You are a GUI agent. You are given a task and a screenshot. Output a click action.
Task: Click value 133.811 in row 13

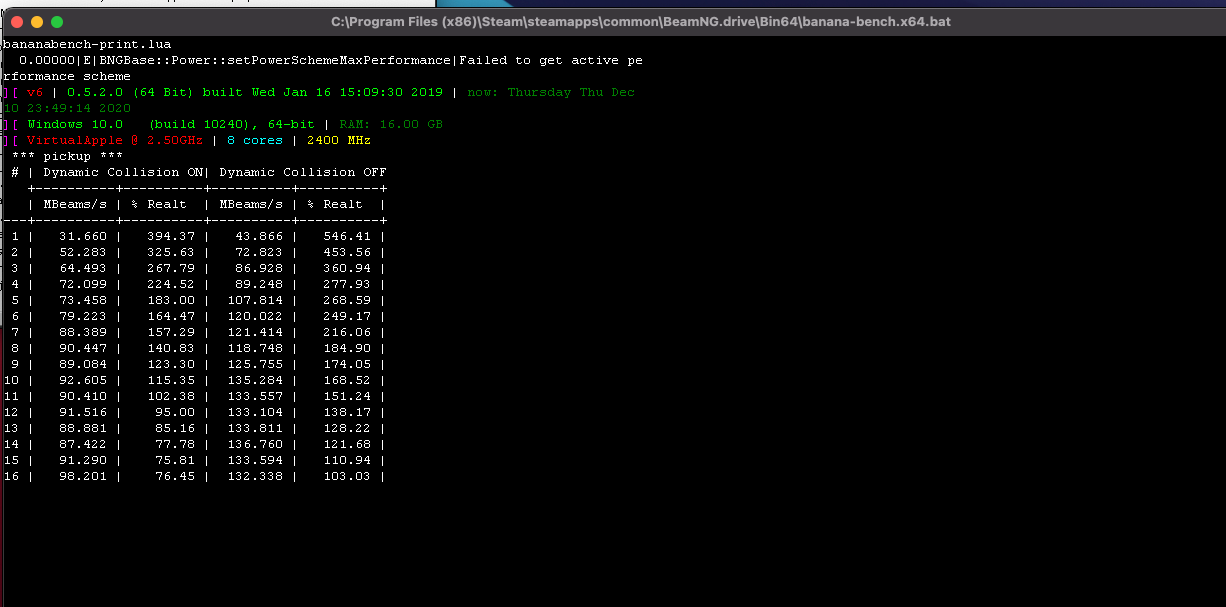(255, 428)
